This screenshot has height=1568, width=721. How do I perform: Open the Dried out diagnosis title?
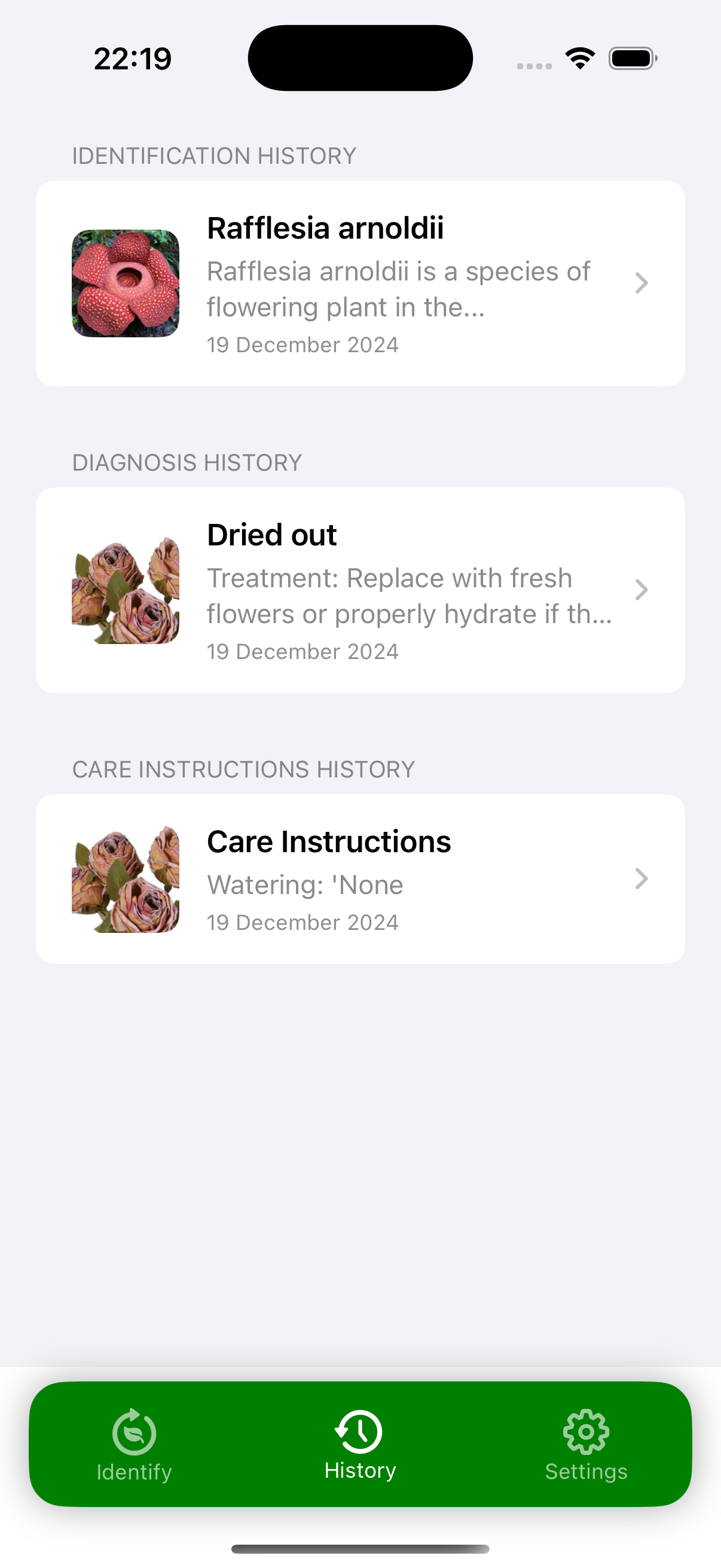271,535
